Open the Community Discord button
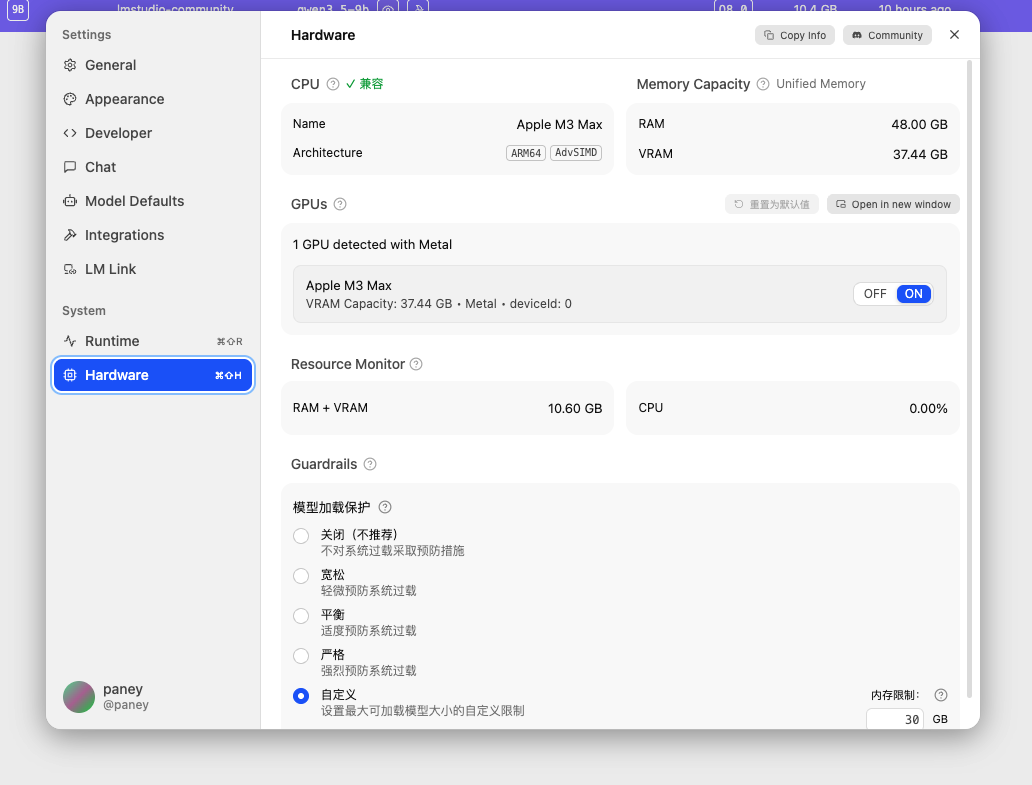 (887, 36)
